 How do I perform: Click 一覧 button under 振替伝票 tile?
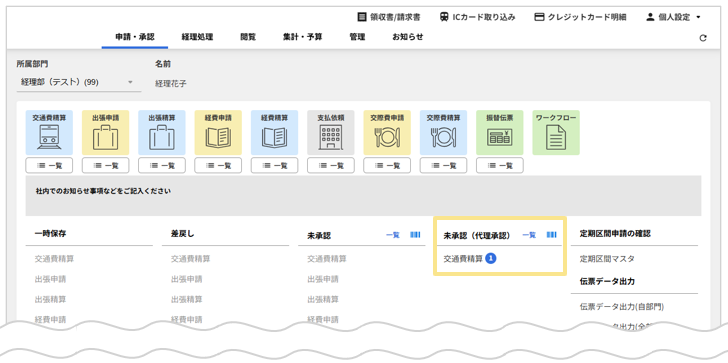[500, 165]
